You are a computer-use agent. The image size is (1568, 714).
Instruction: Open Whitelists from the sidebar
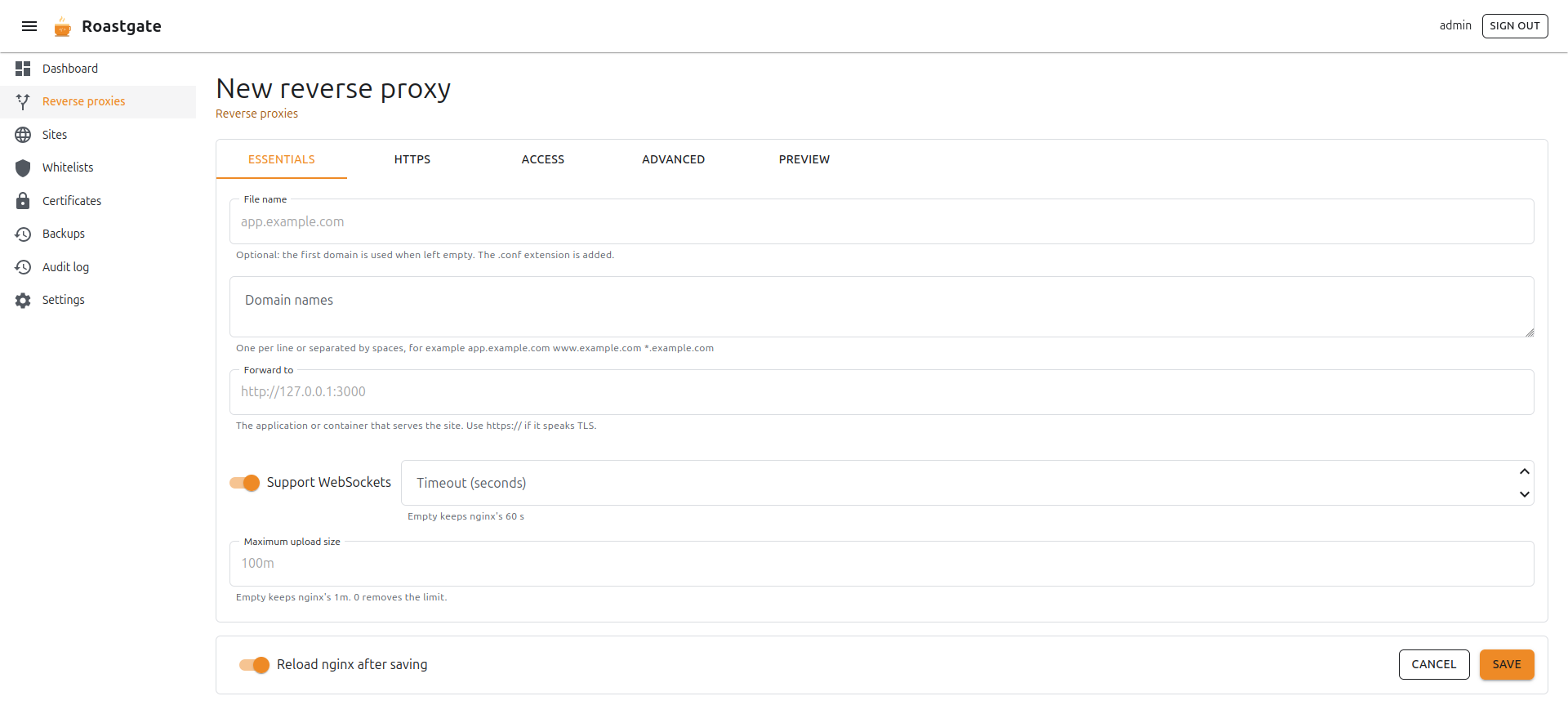(98, 167)
